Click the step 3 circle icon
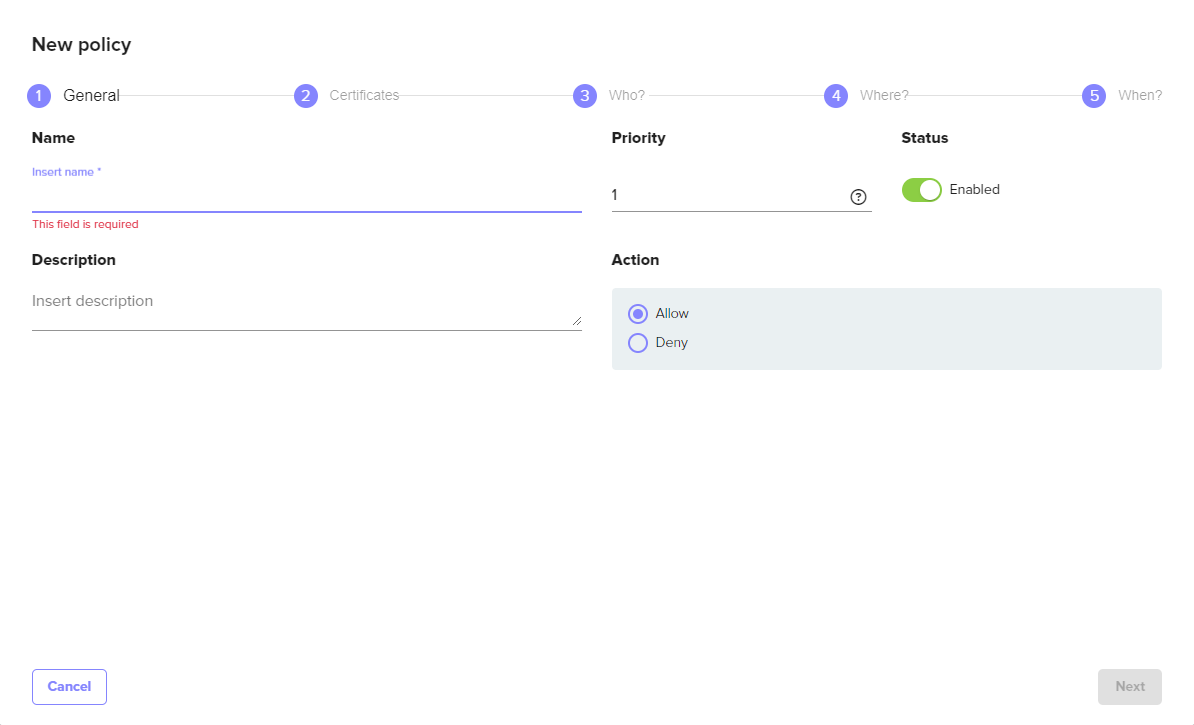The width and height of the screenshot is (1194, 725). click(x=585, y=96)
